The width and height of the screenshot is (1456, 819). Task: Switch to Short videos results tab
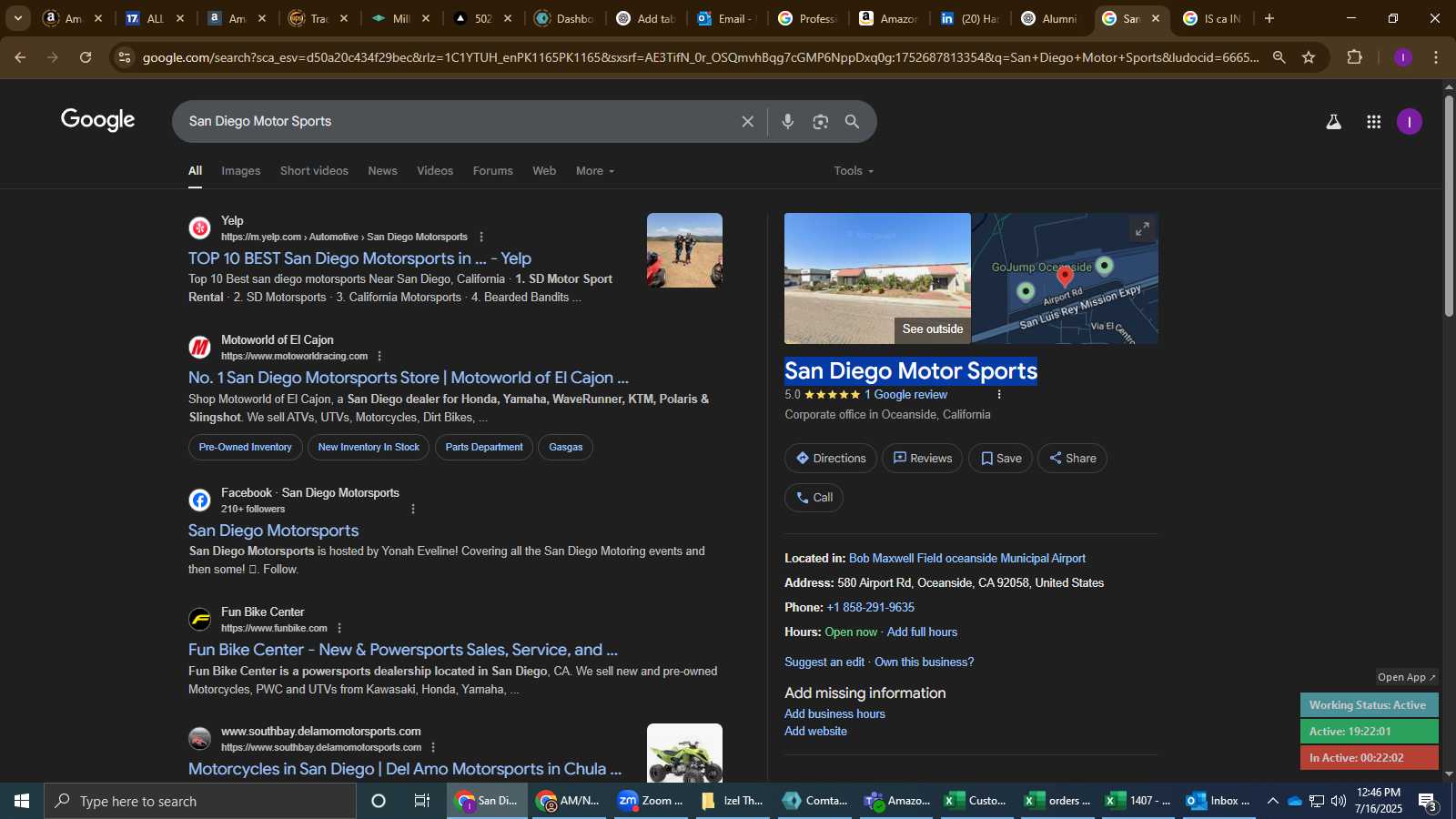click(314, 171)
